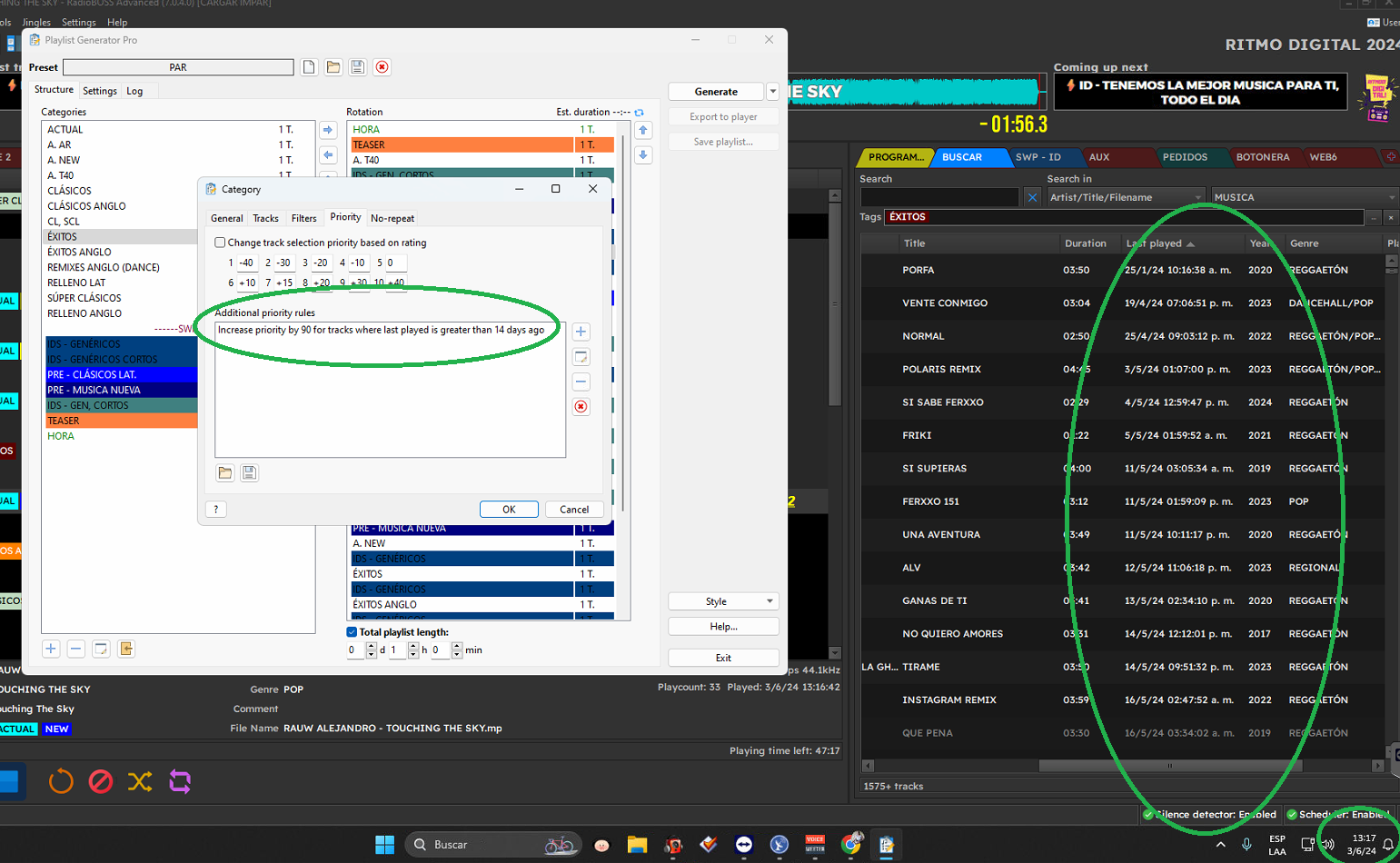Edit the selected priority rule

(581, 357)
